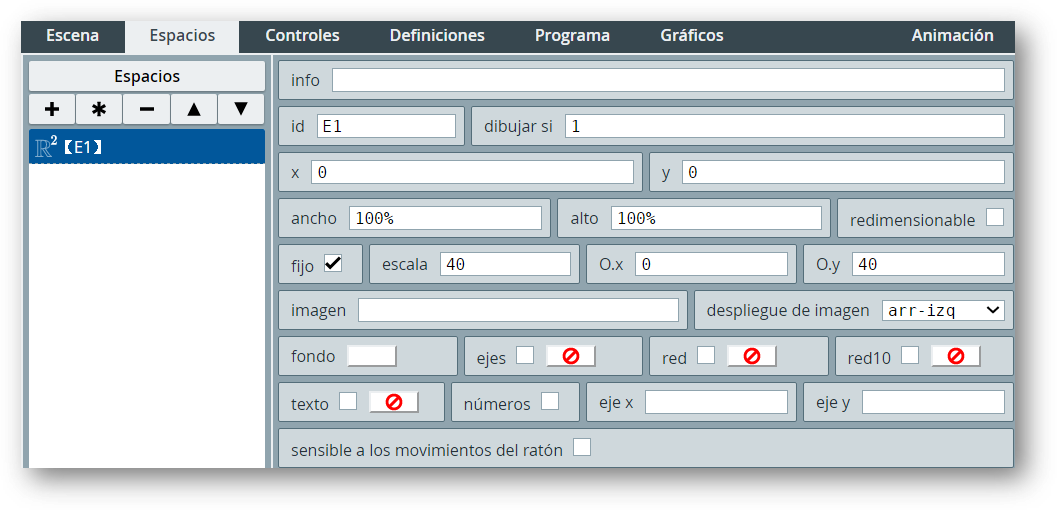This screenshot has height=510, width=1057.
Task: Open the fondo color swatch
Action: pos(371,356)
